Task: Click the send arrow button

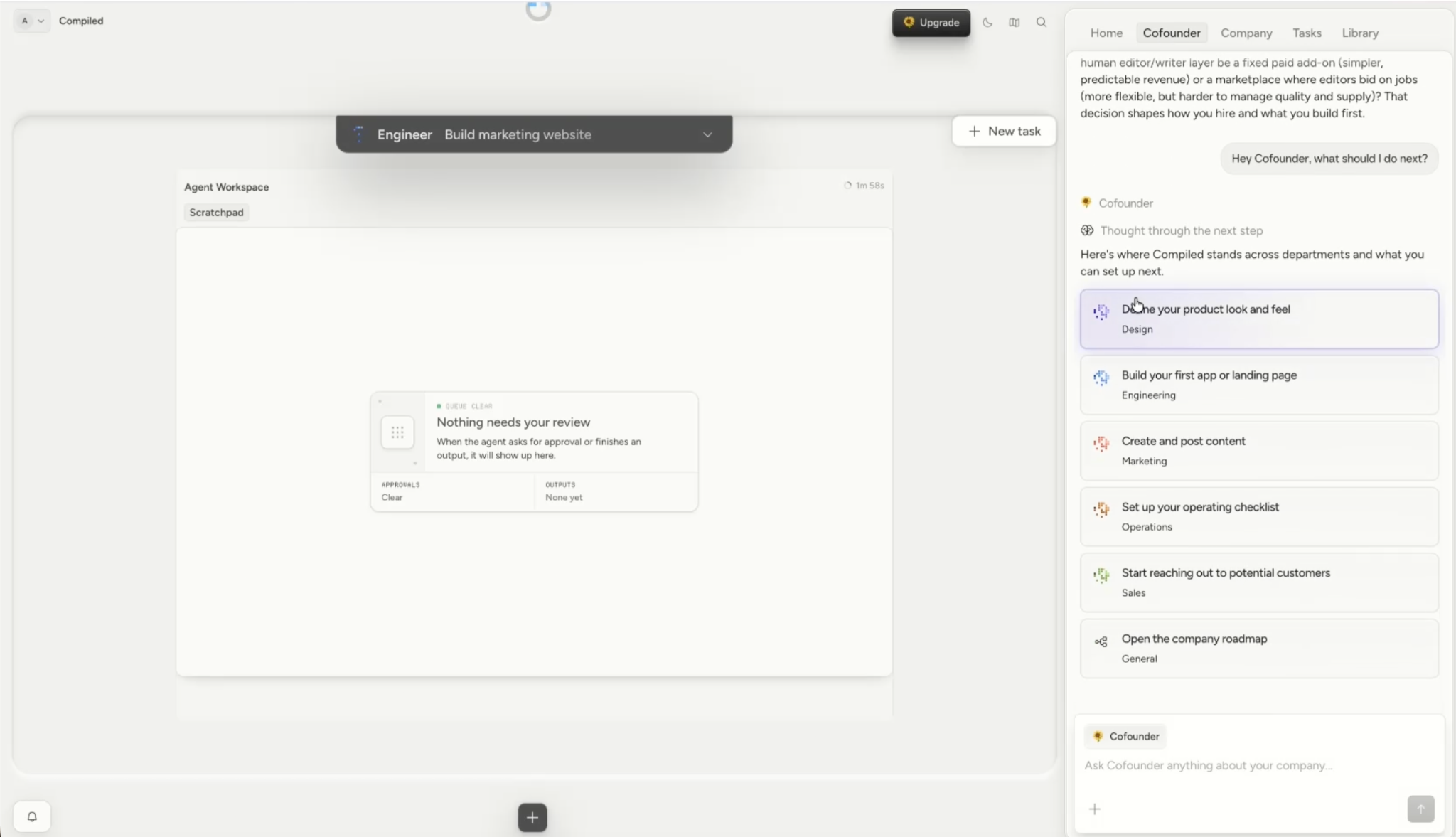Action: [1420, 809]
